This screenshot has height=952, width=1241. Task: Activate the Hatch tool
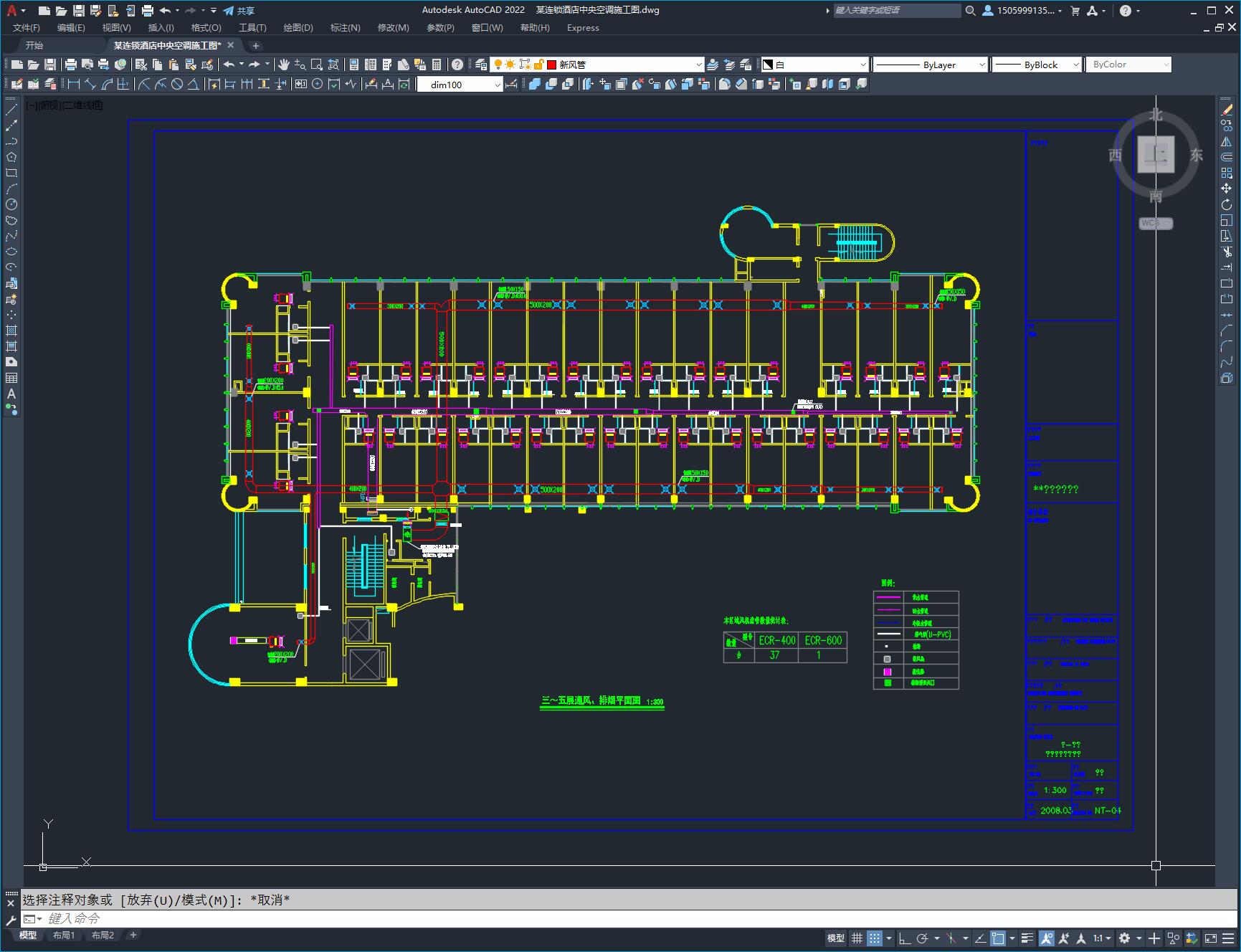[11, 330]
